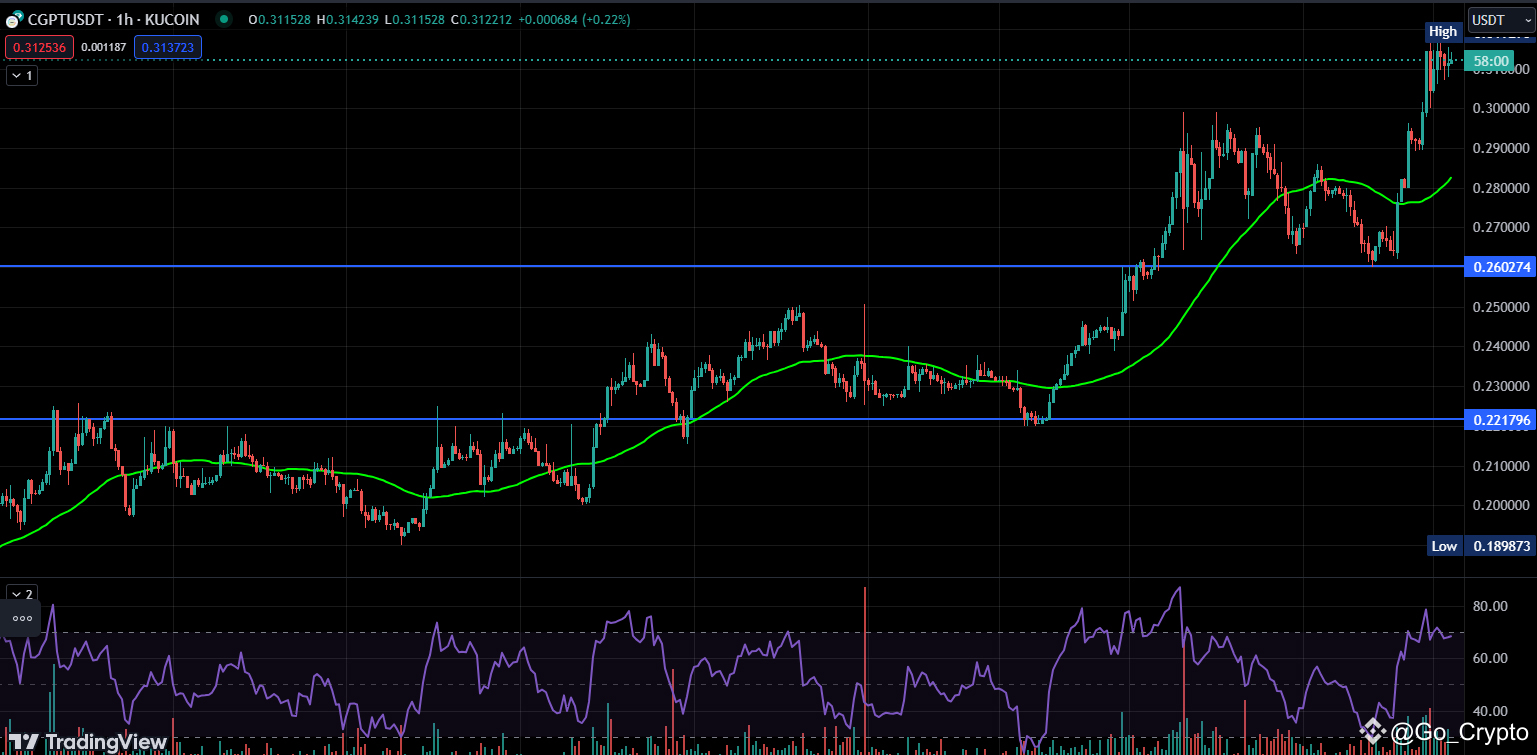
Task: Click the 0.240000 price axis label
Action: coord(1500,347)
